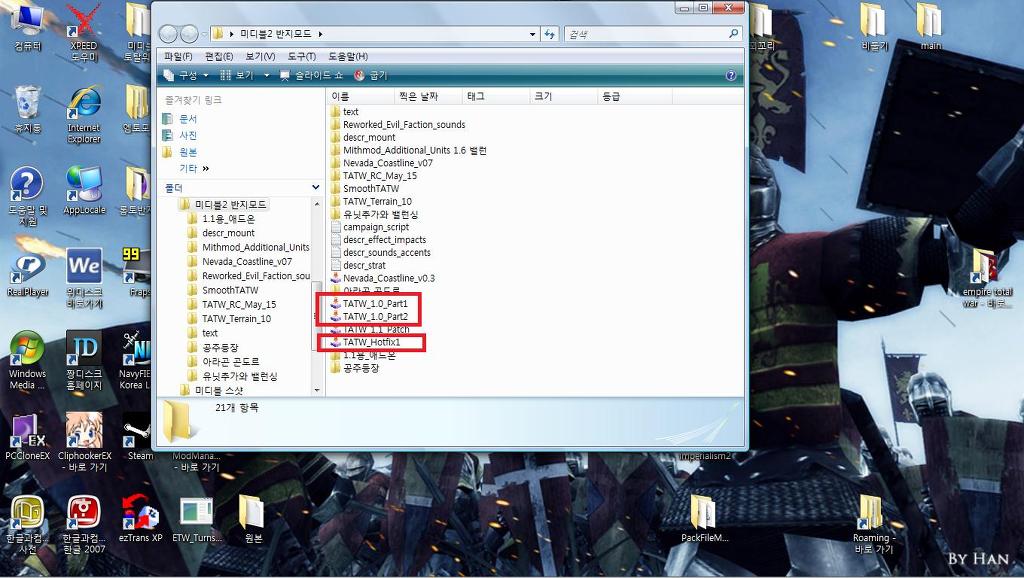Open 한글과컴퓨터 사전 desktop icon
Screen dimensions: 1024x578
click(27, 524)
